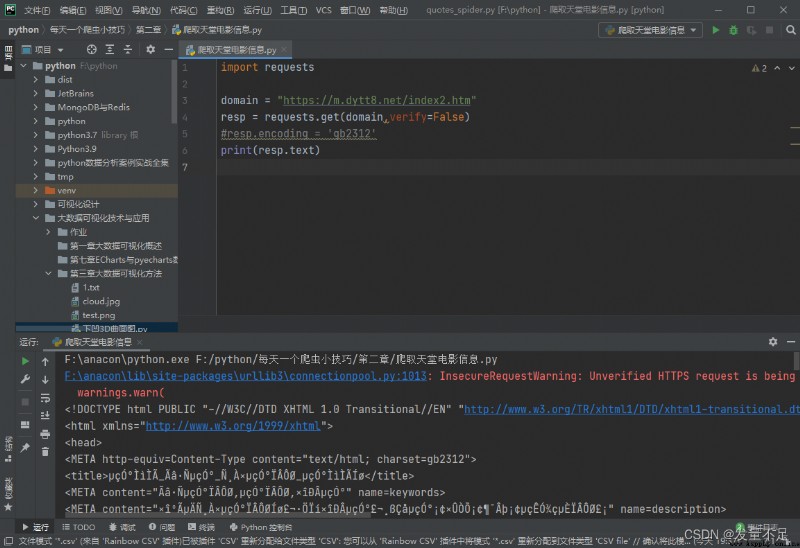Viewport: 800px width, 548px height.
Task: Expand the MongoDB与Redis folder
Action: click(x=35, y=107)
